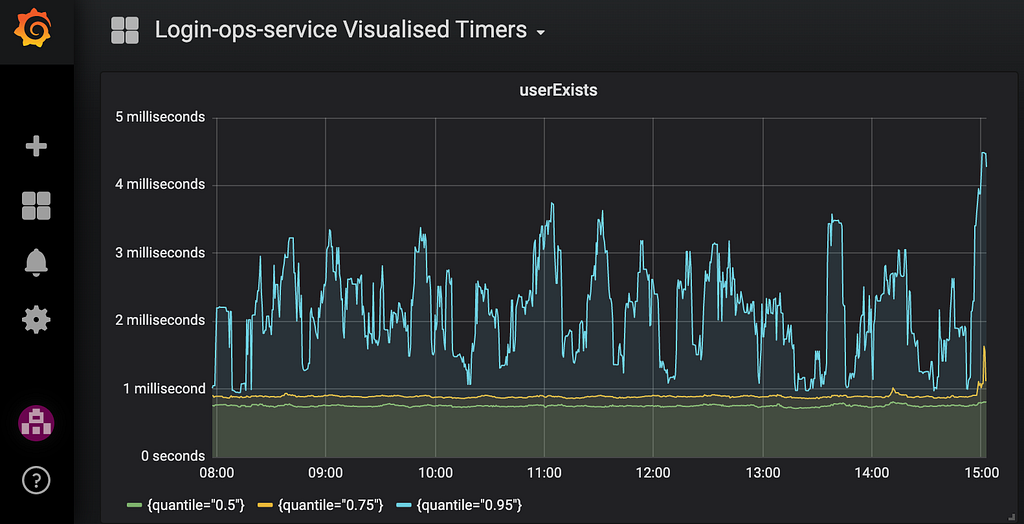
Task: Click the 13:00 x-axis label
Action: (x=762, y=472)
